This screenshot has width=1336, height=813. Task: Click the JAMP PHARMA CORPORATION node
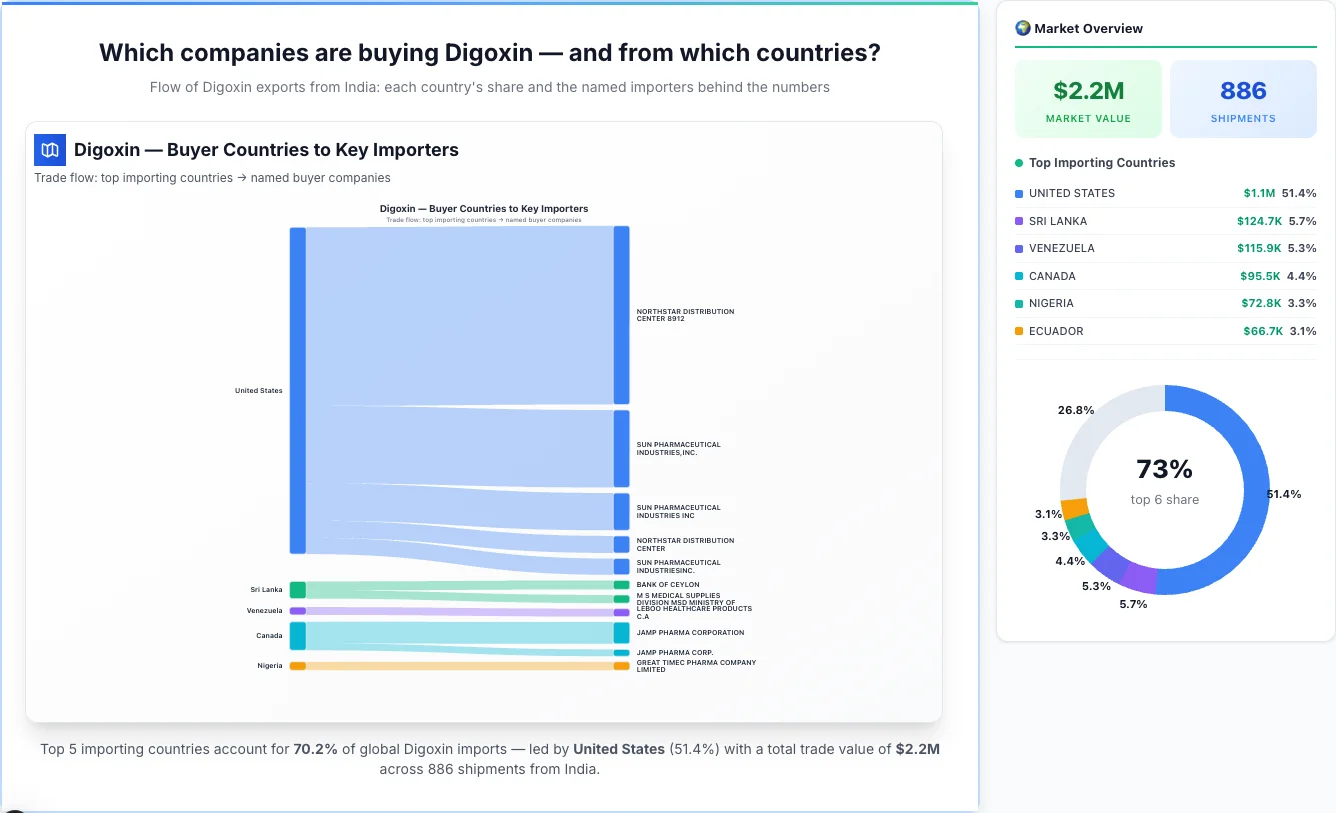(x=621, y=633)
